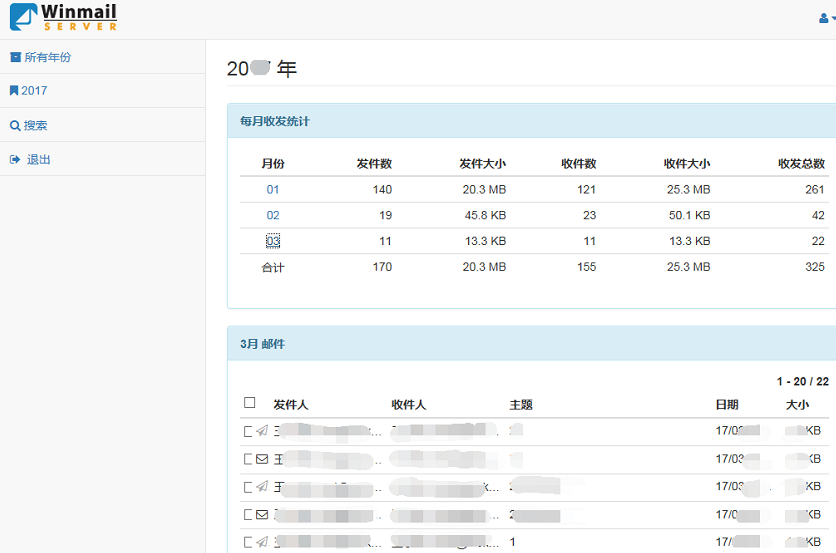This screenshot has height=553, width=836.
Task: Click the 大小 column header
Action: tap(797, 405)
